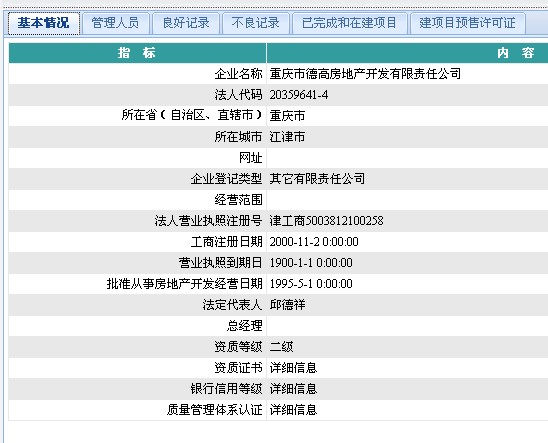
Task: Open the 建项目预售许可证 tab
Action: click(468, 23)
